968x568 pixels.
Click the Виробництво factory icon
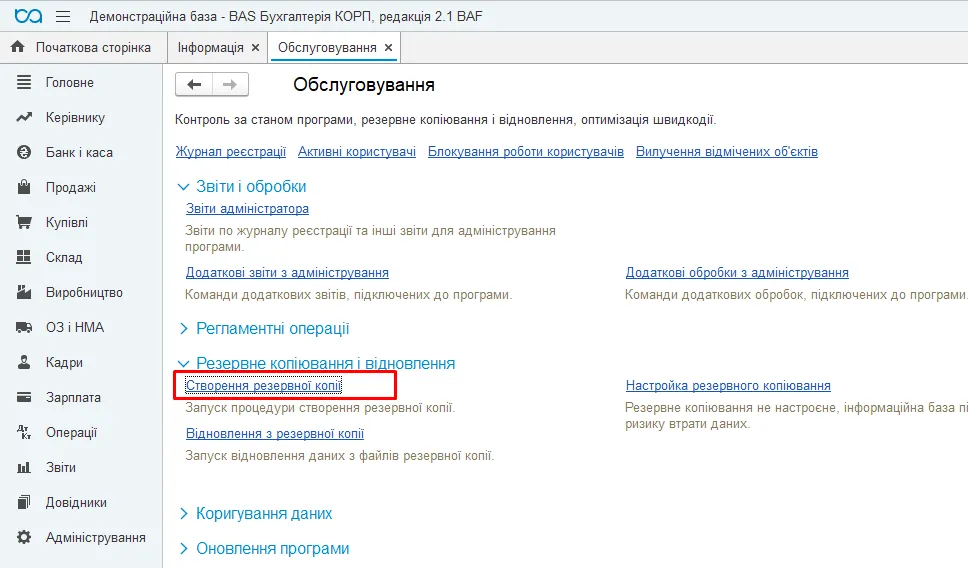point(23,292)
